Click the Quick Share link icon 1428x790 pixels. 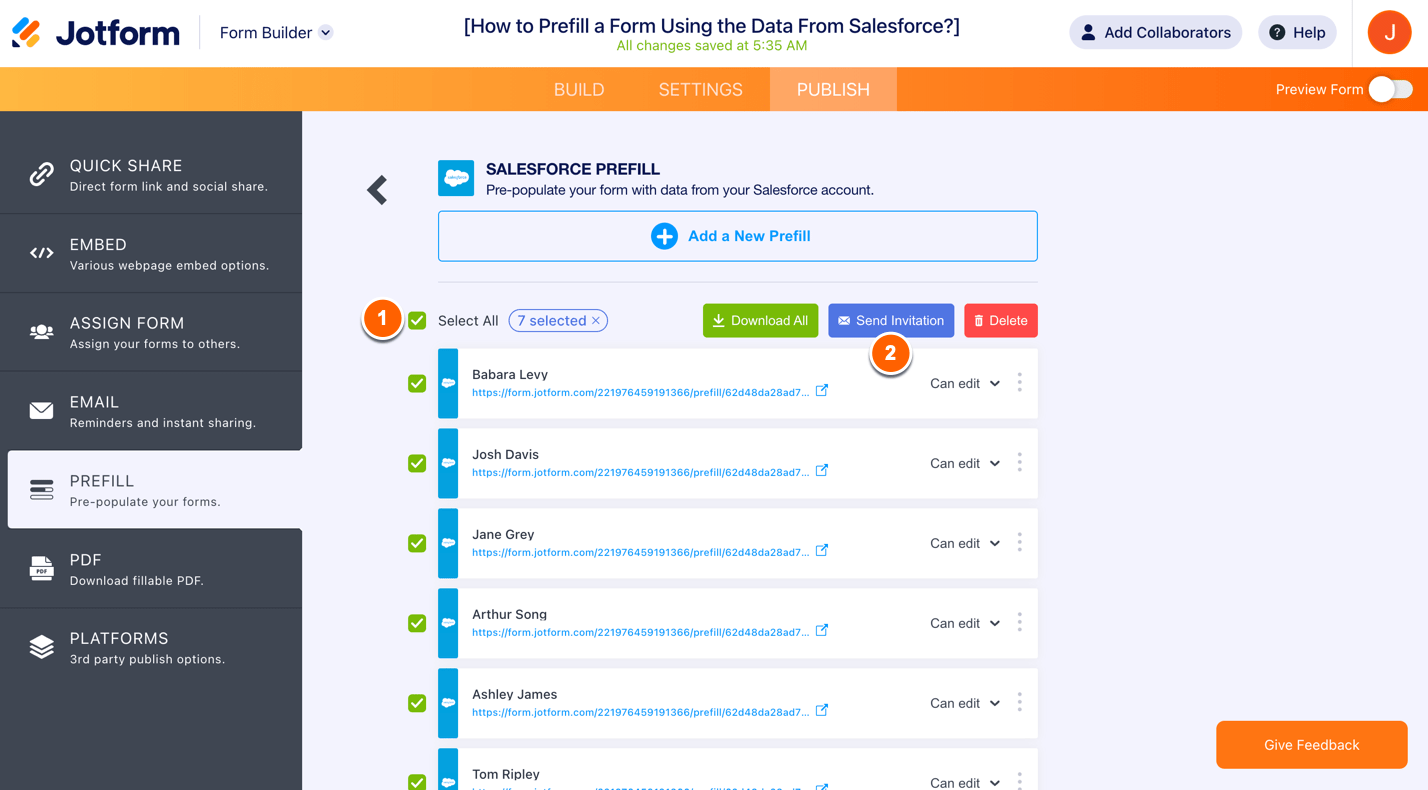point(41,175)
